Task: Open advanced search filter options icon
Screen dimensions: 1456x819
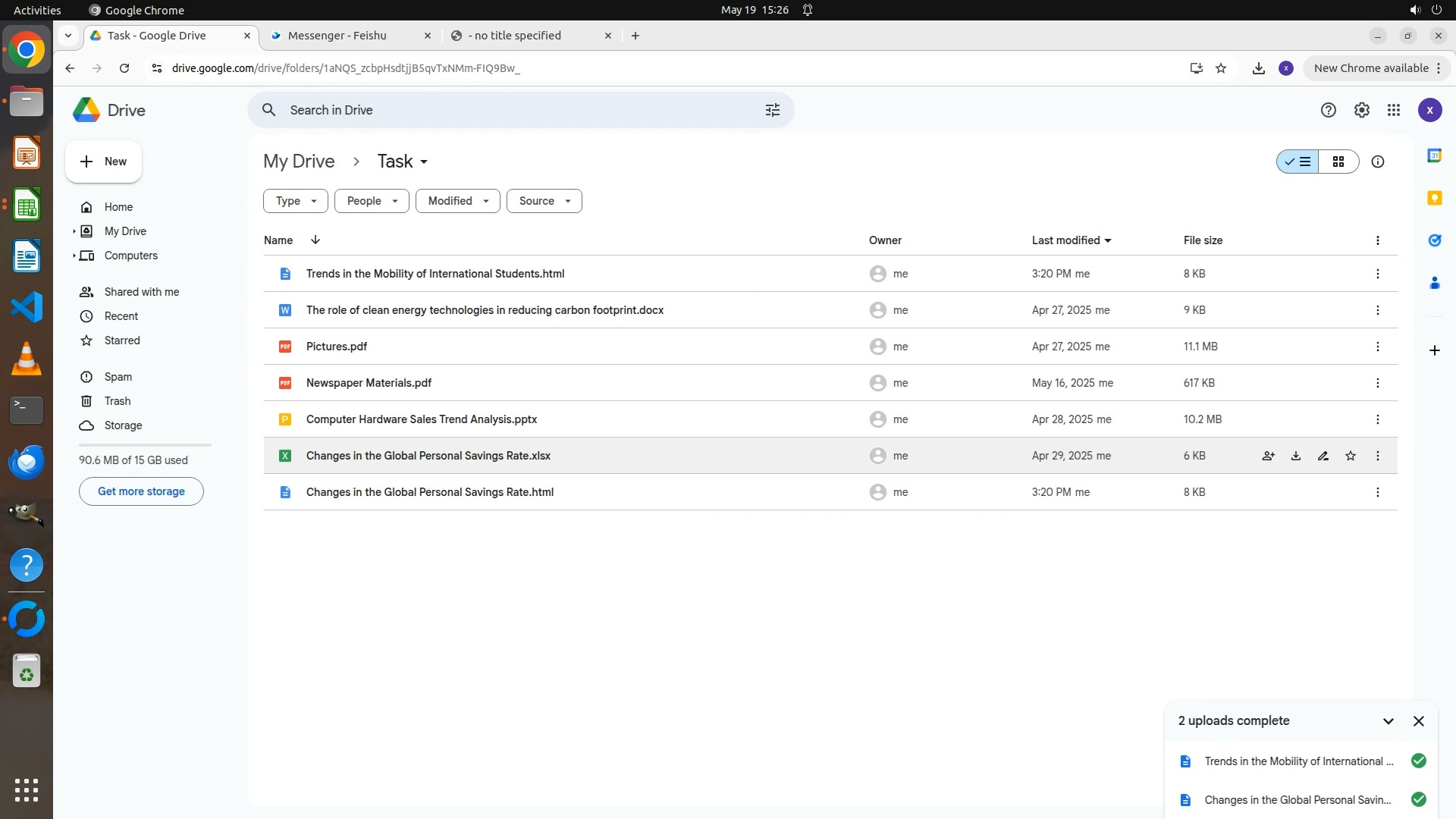Action: [x=772, y=111]
